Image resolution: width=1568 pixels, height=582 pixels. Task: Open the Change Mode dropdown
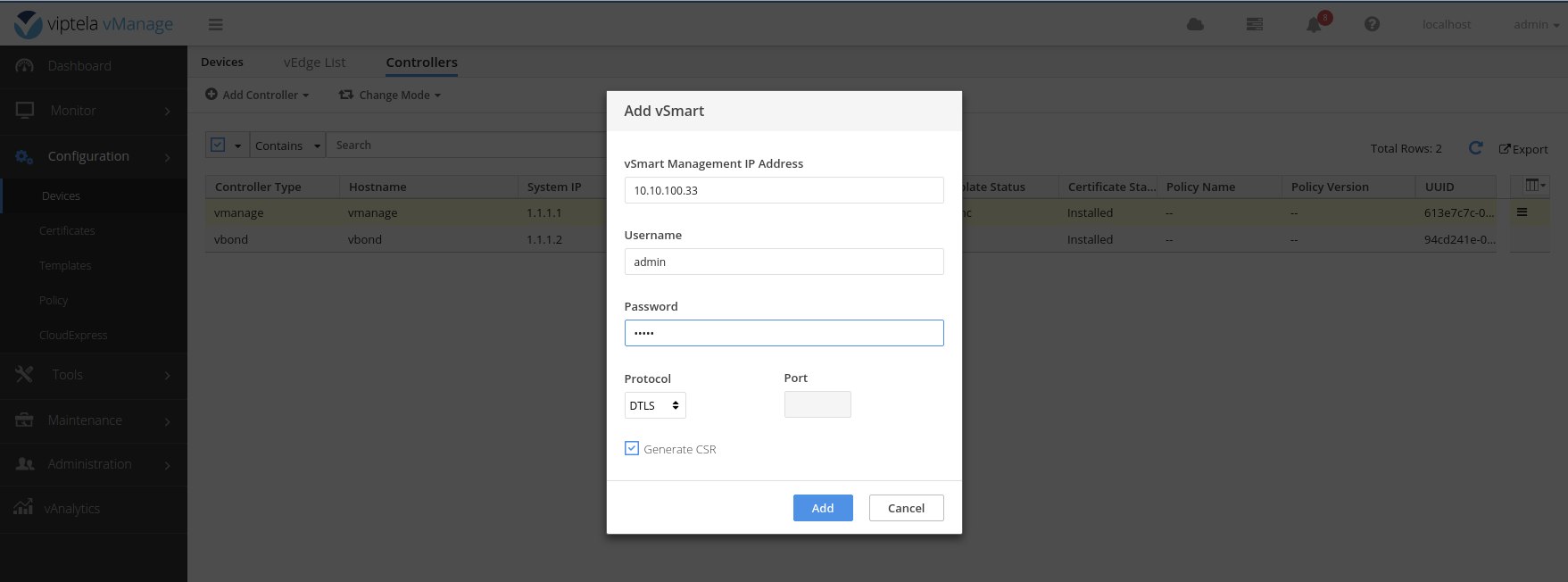390,95
